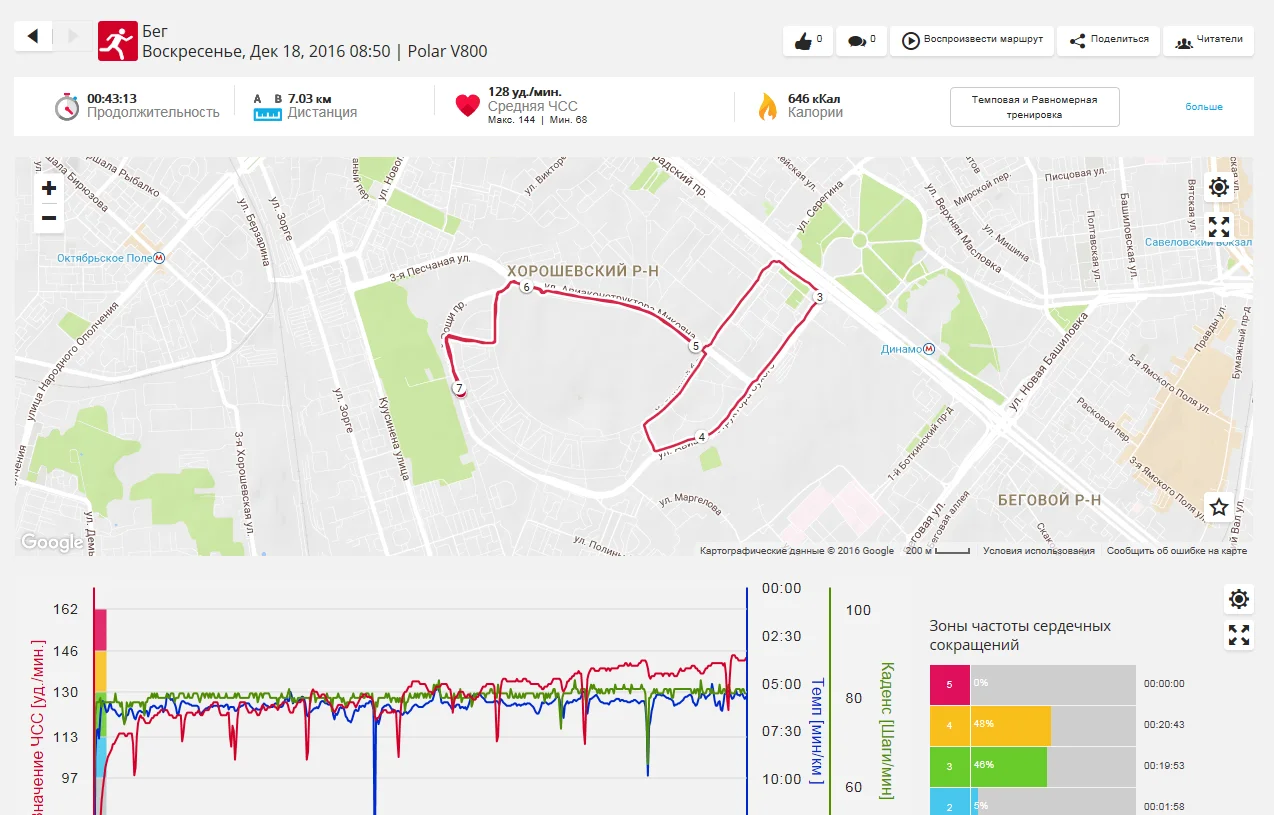The height and width of the screenshot is (815, 1274).
Task: Zoom out the map with minus
Action: [49, 218]
